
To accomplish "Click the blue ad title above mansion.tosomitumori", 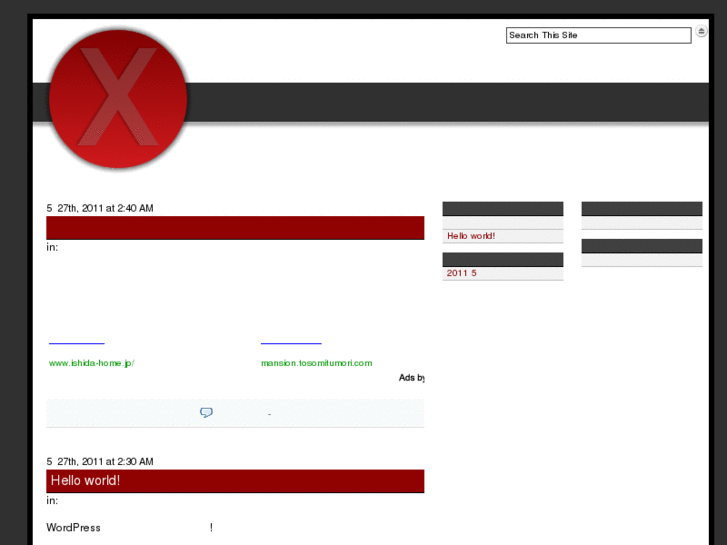I will point(291,343).
